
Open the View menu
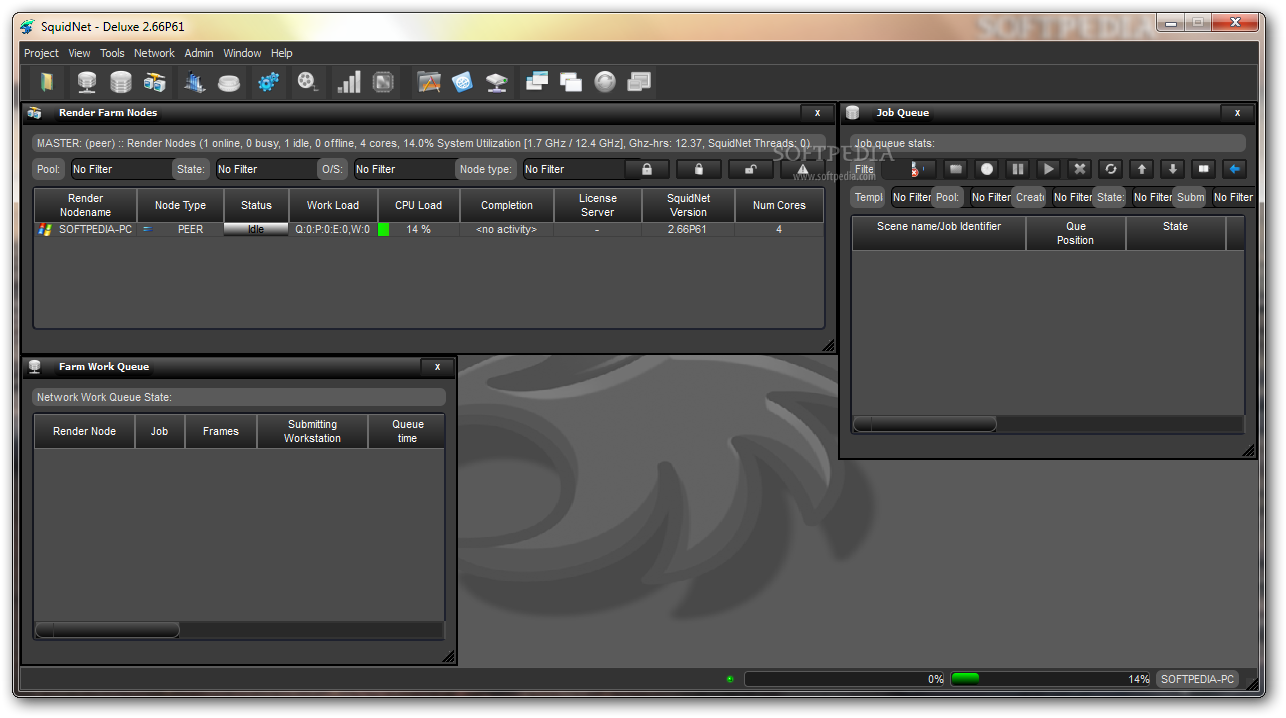coord(79,53)
